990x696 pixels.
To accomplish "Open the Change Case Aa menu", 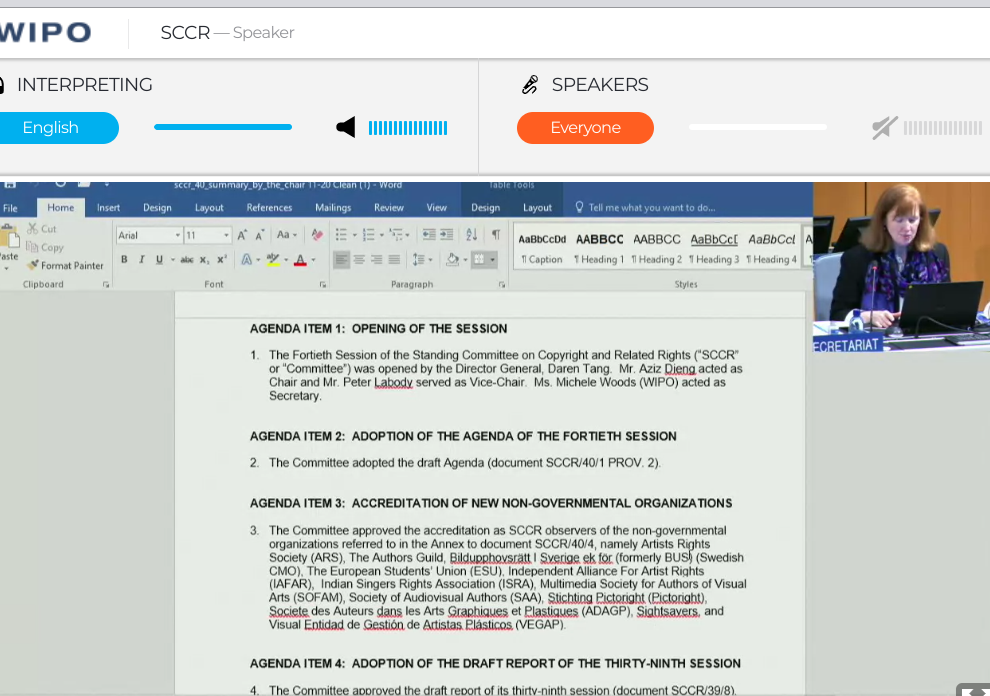I will (x=287, y=236).
